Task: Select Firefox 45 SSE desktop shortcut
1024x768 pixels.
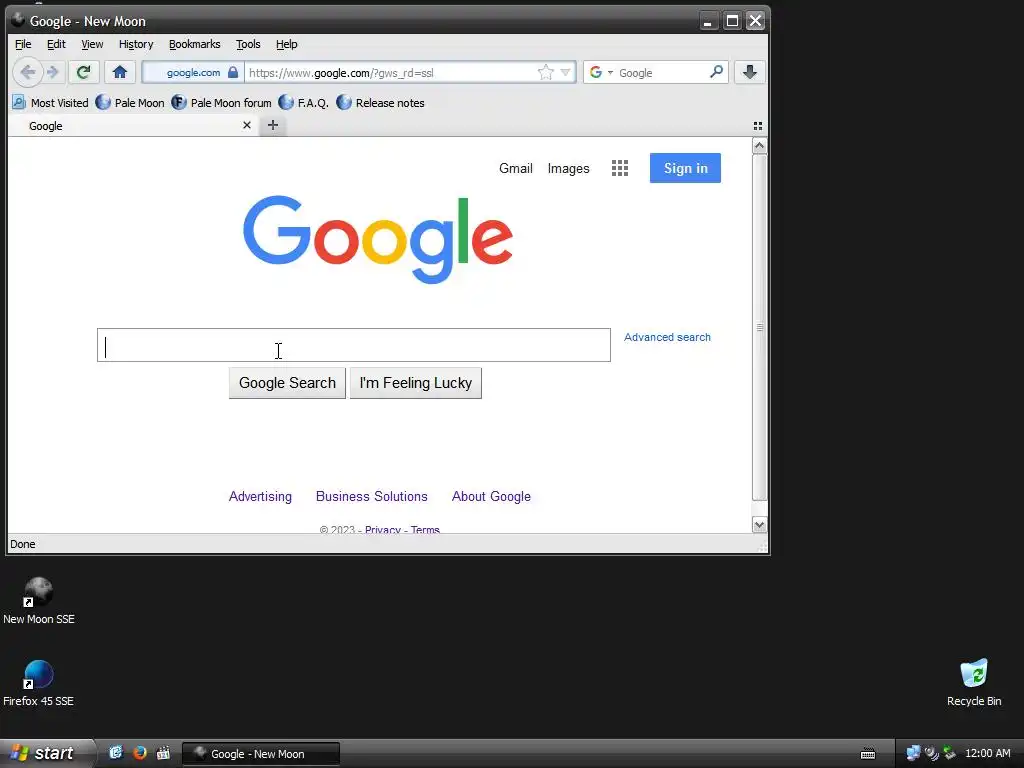Action: tap(39, 684)
